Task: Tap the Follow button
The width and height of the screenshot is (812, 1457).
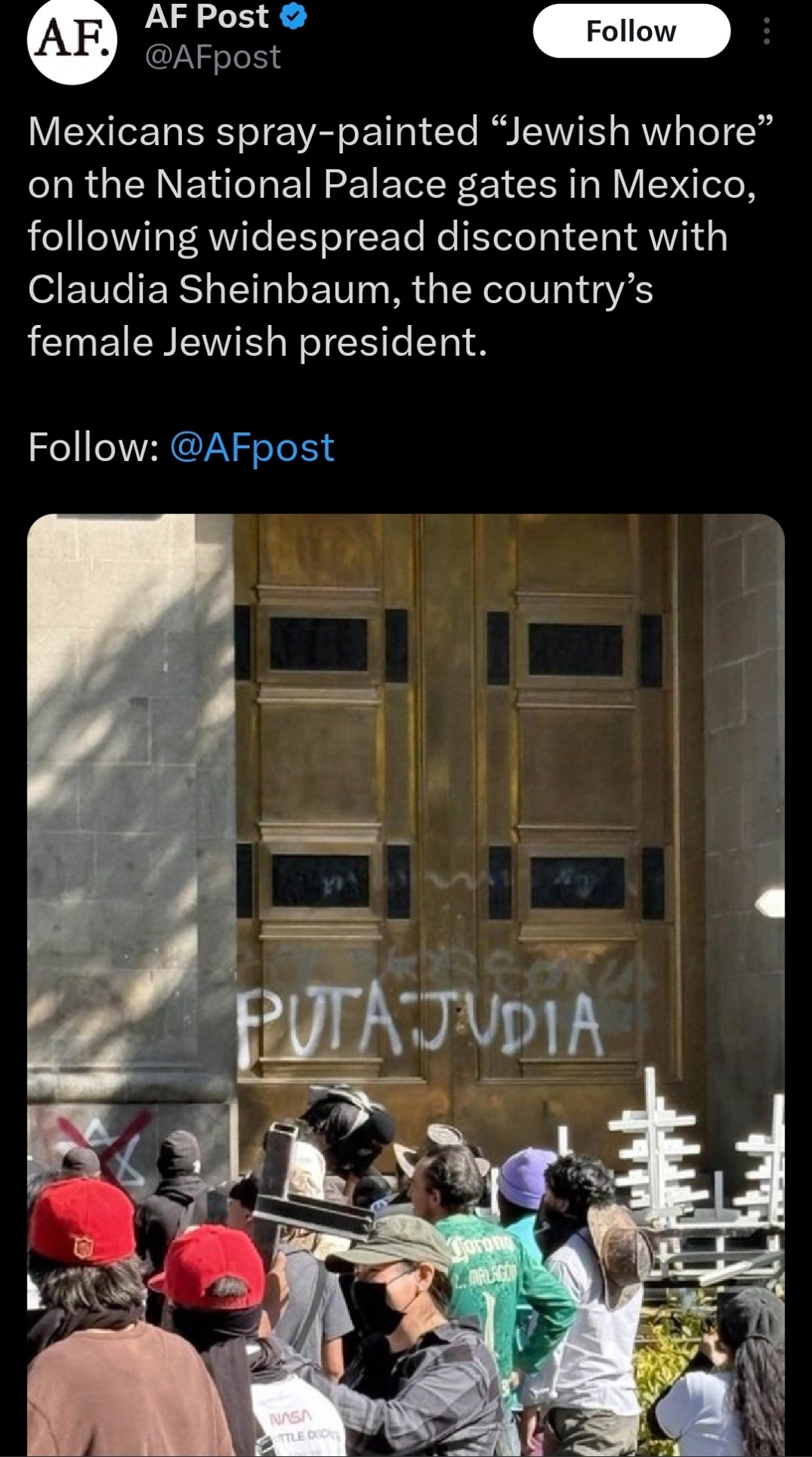Action: [x=631, y=31]
